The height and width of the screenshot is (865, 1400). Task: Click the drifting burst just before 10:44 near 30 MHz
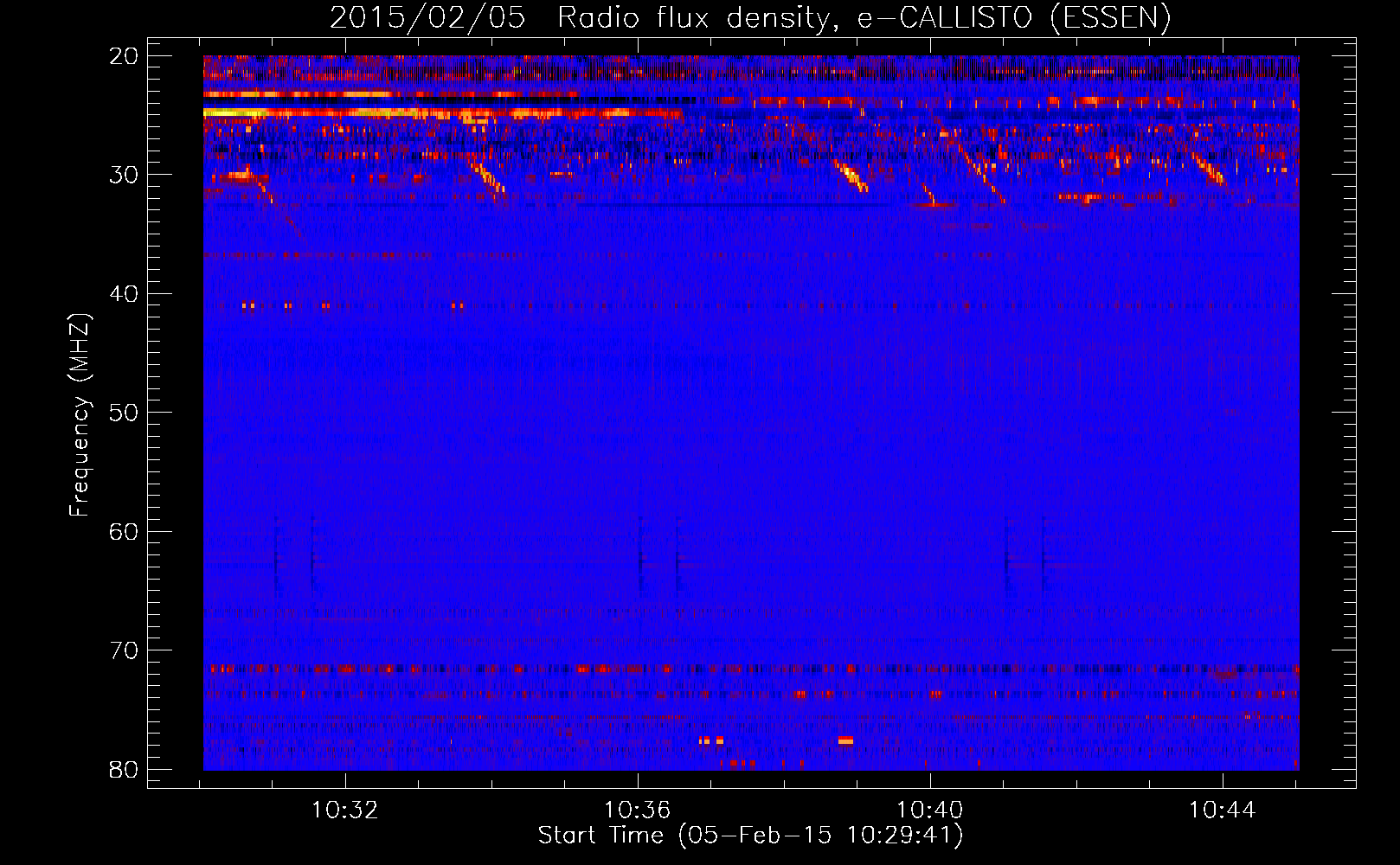coord(1209,170)
